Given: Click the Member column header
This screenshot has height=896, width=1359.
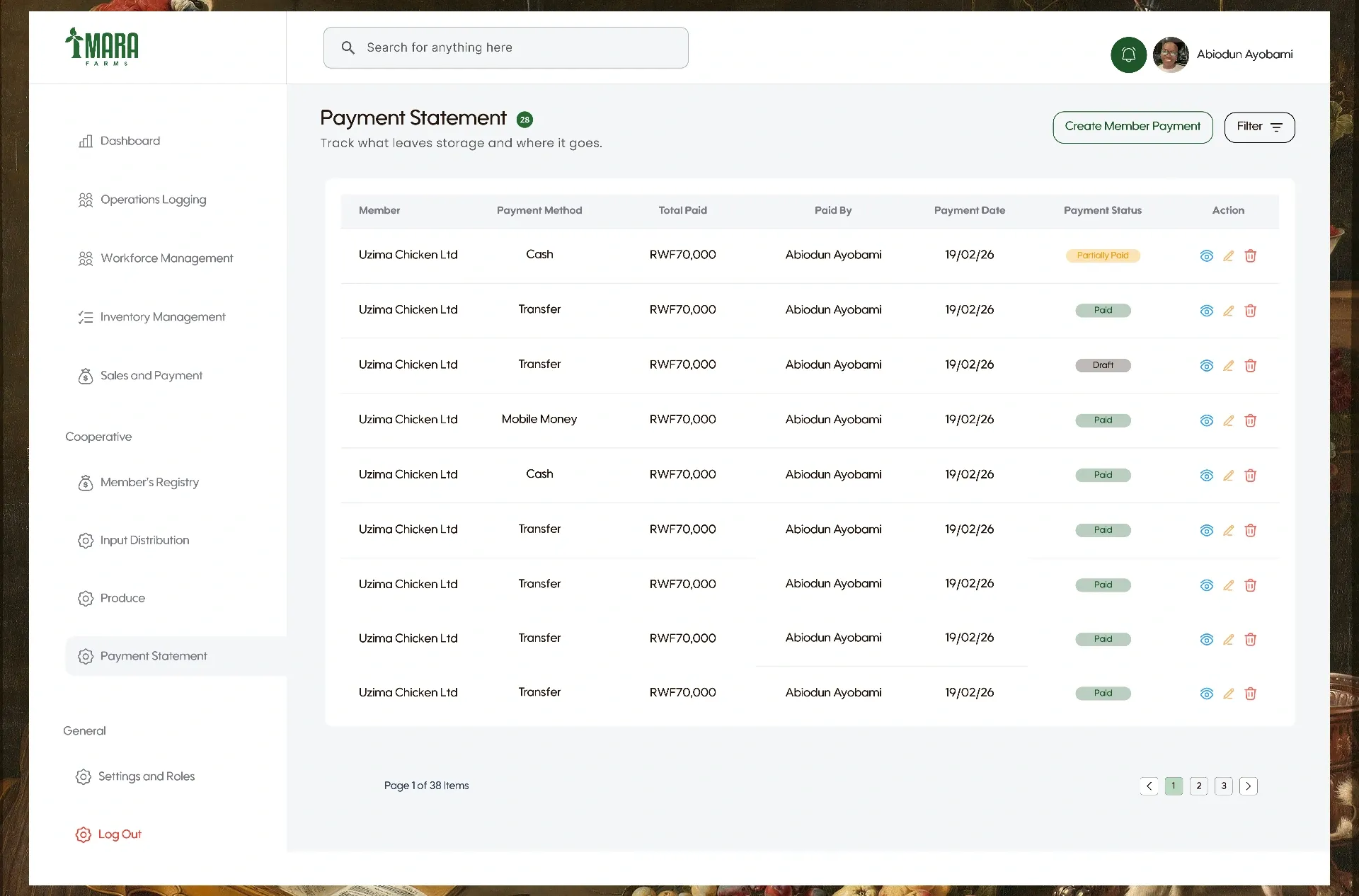Looking at the screenshot, I should [379, 210].
